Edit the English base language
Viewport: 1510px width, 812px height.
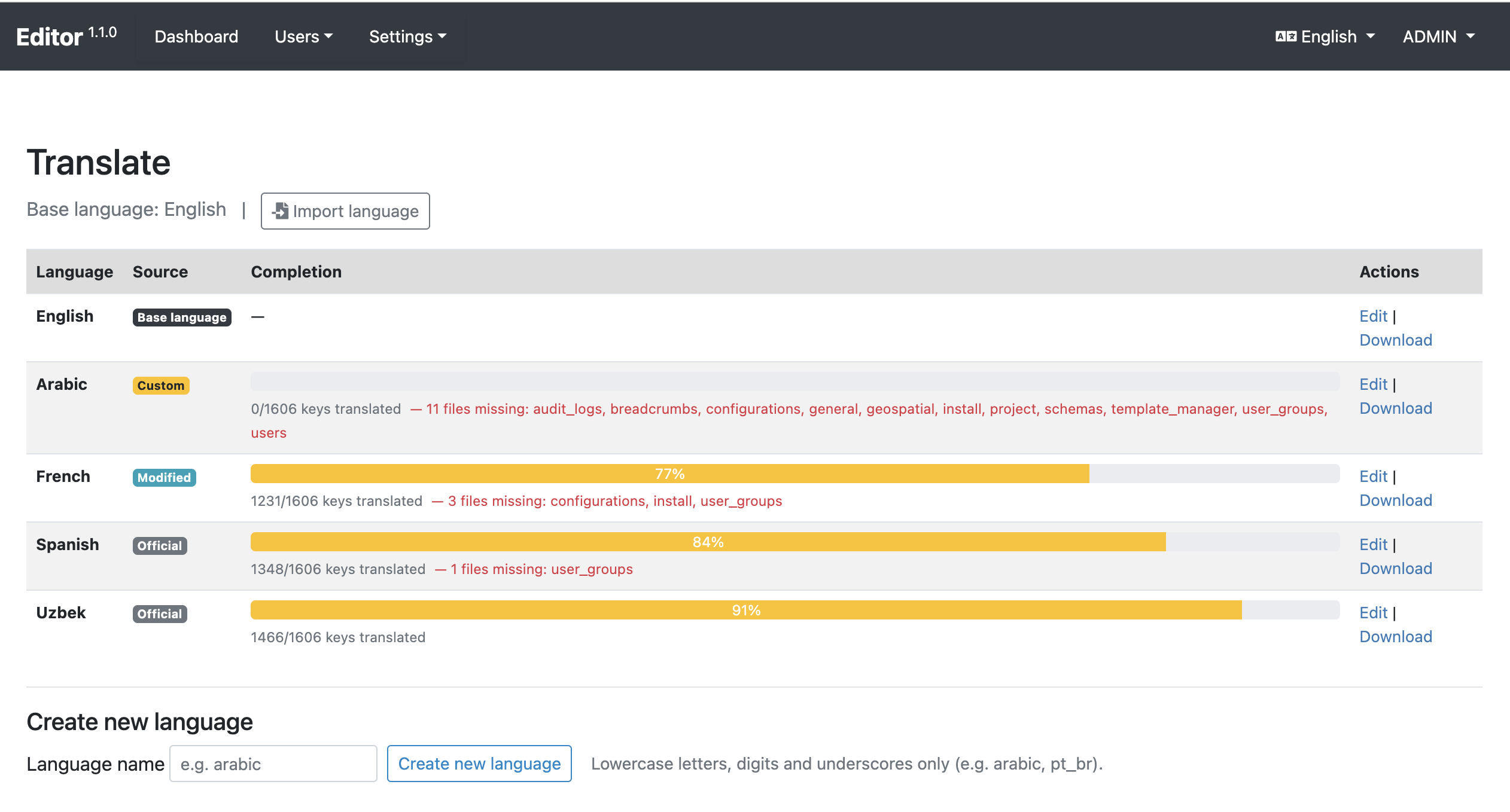pyautogui.click(x=1373, y=316)
